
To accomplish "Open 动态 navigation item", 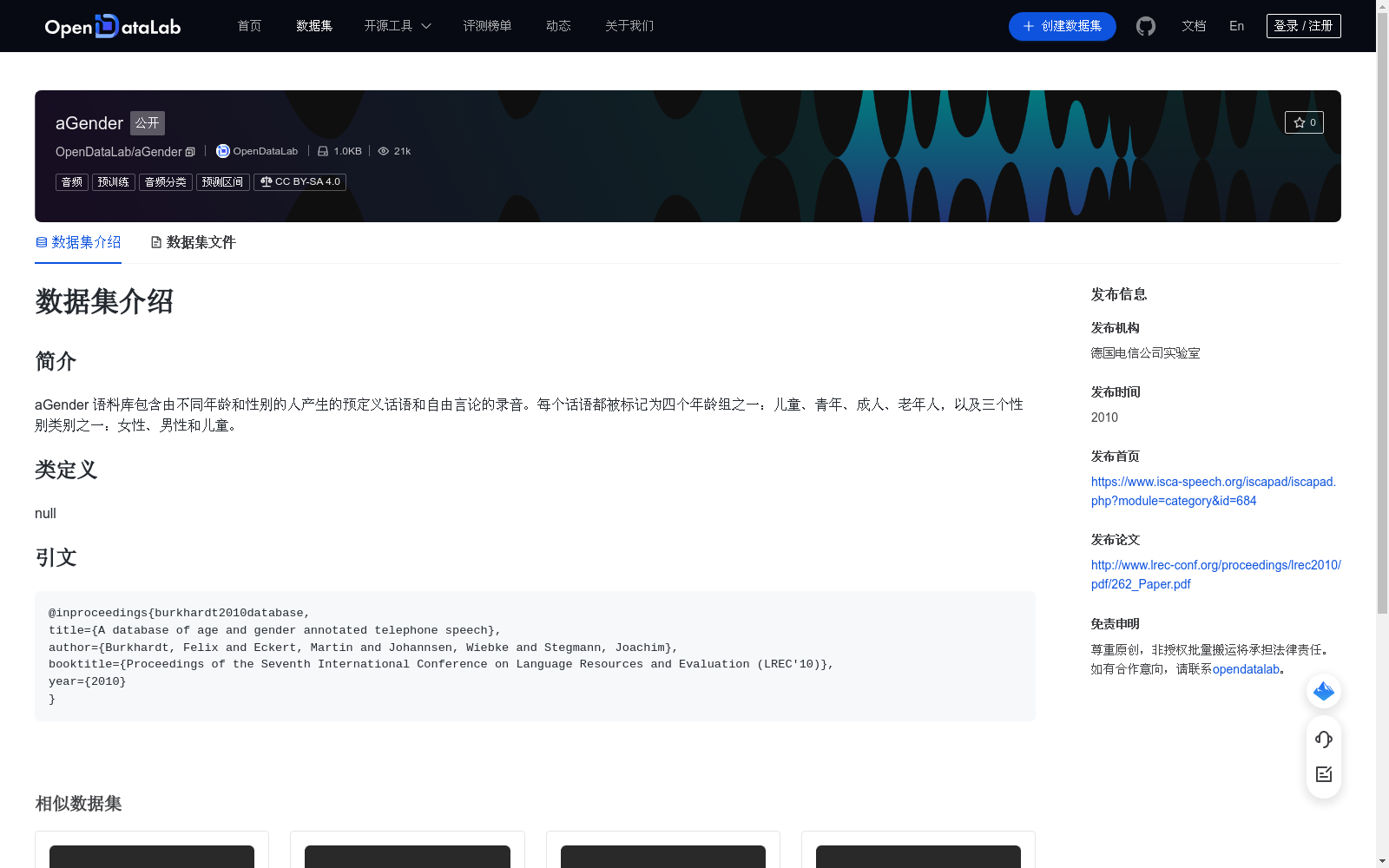I will click(558, 26).
